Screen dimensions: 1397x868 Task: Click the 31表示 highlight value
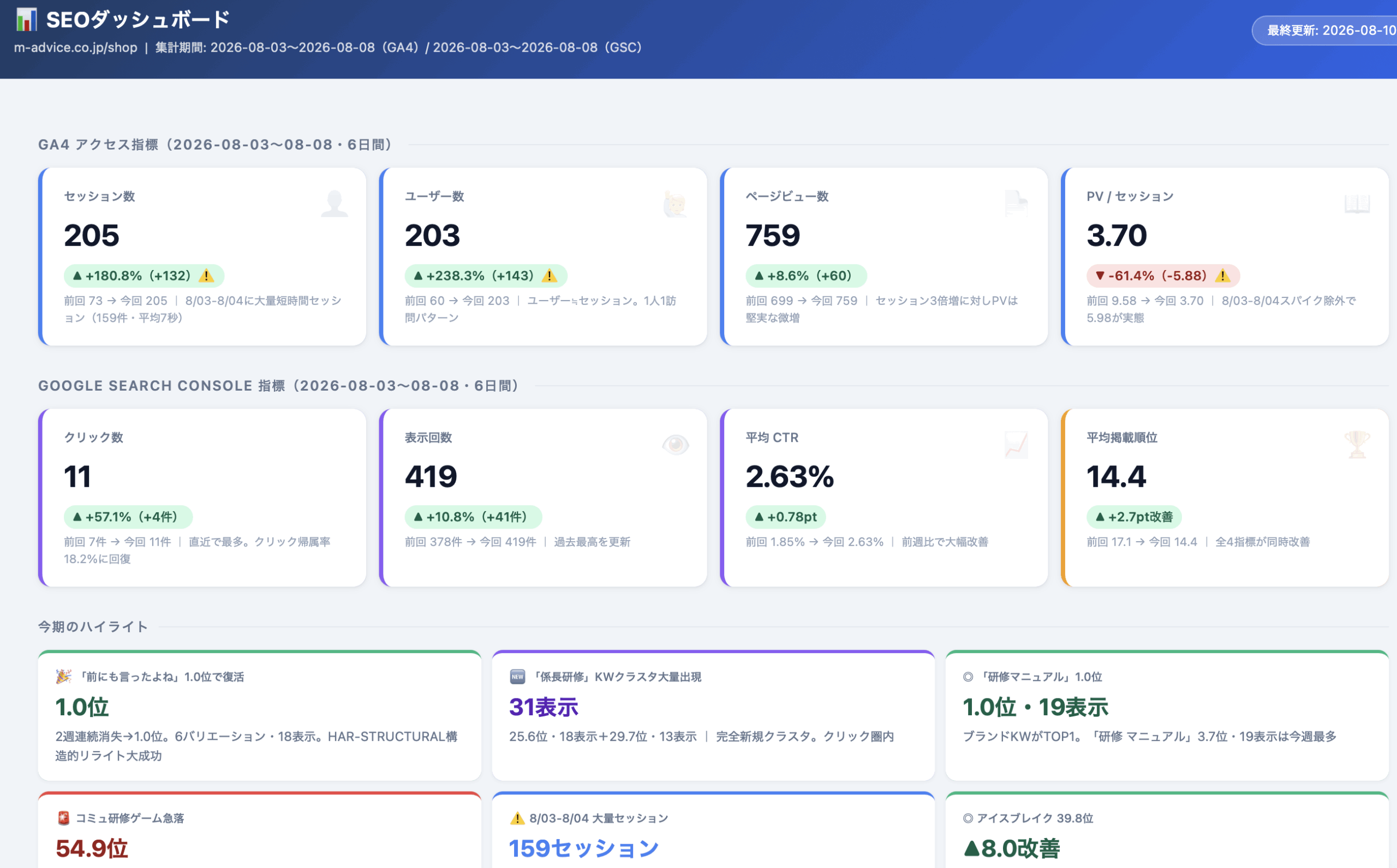[544, 707]
